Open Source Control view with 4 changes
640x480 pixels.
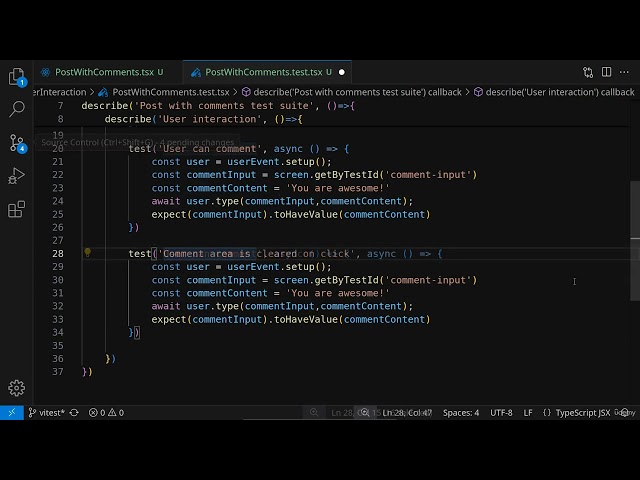point(17,143)
